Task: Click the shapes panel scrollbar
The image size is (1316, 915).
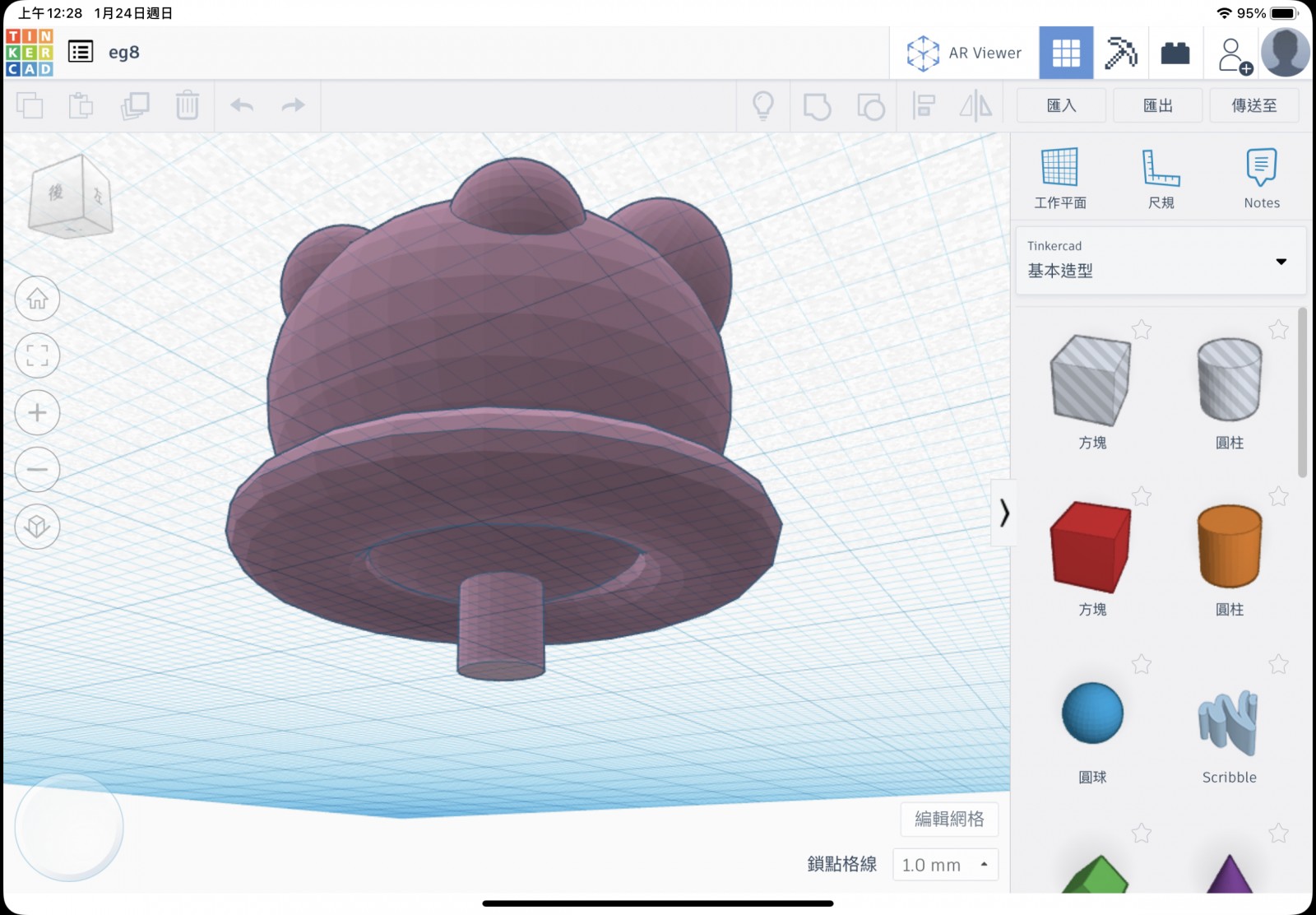Action: (1302, 392)
